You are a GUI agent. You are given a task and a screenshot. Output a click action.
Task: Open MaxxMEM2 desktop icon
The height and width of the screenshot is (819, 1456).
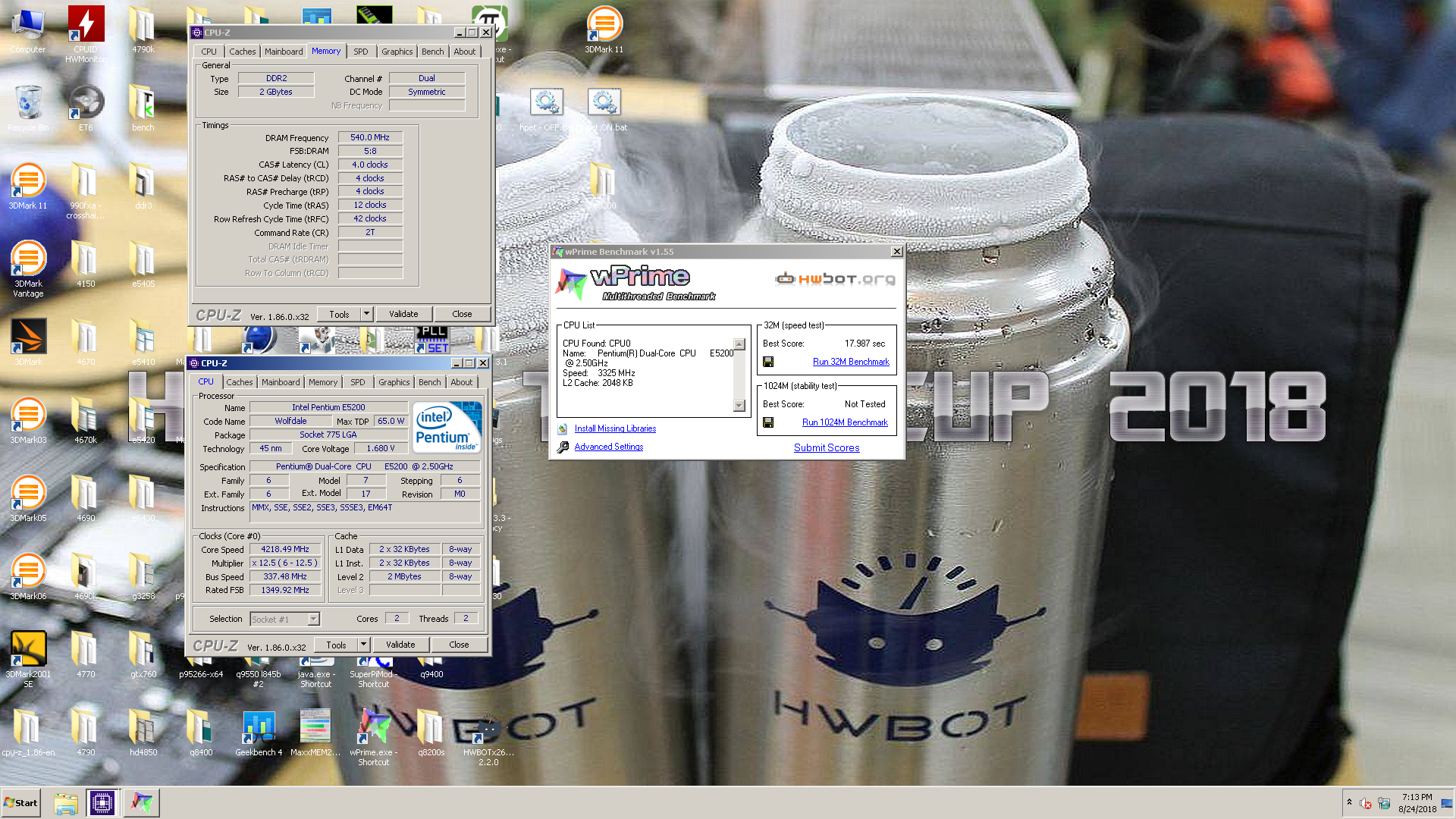click(315, 733)
